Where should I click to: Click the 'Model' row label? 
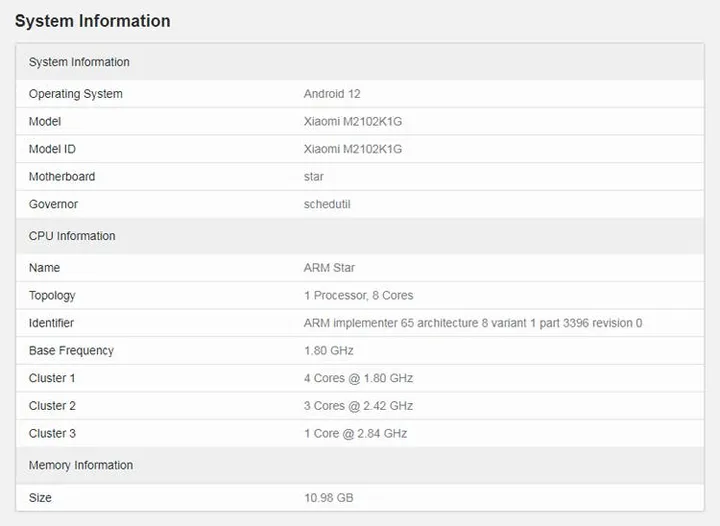point(45,122)
